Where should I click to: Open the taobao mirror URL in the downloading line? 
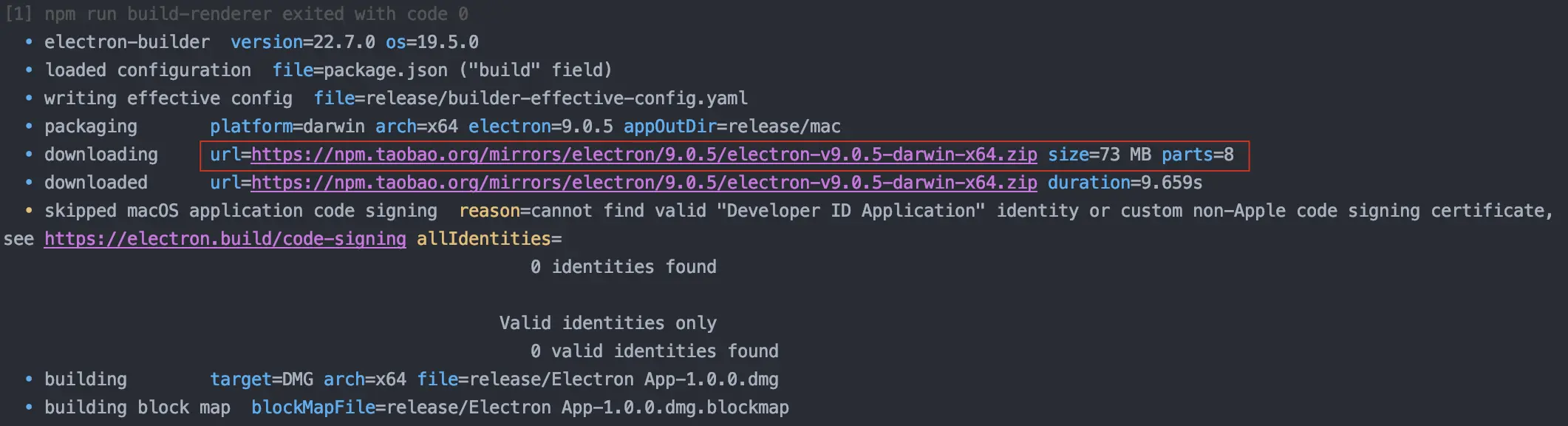tap(644, 155)
